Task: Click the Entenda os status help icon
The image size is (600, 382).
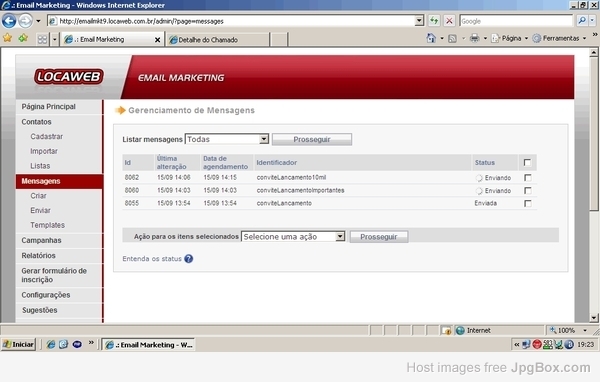Action: pos(189,259)
